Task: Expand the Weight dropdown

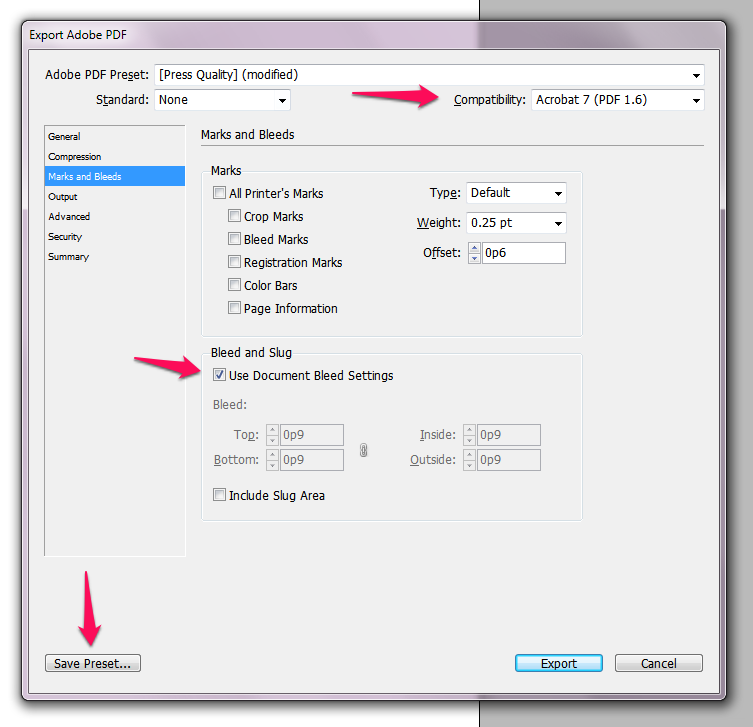Action: point(516,223)
